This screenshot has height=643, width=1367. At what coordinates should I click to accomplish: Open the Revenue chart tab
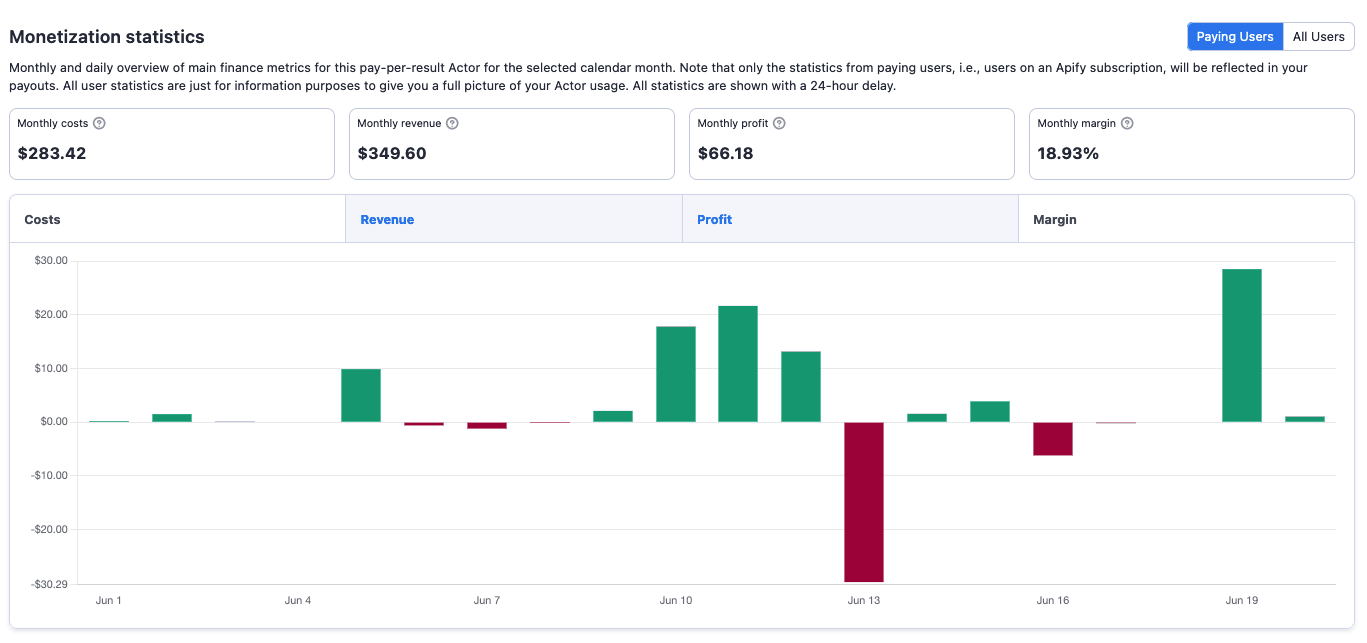tap(514, 220)
